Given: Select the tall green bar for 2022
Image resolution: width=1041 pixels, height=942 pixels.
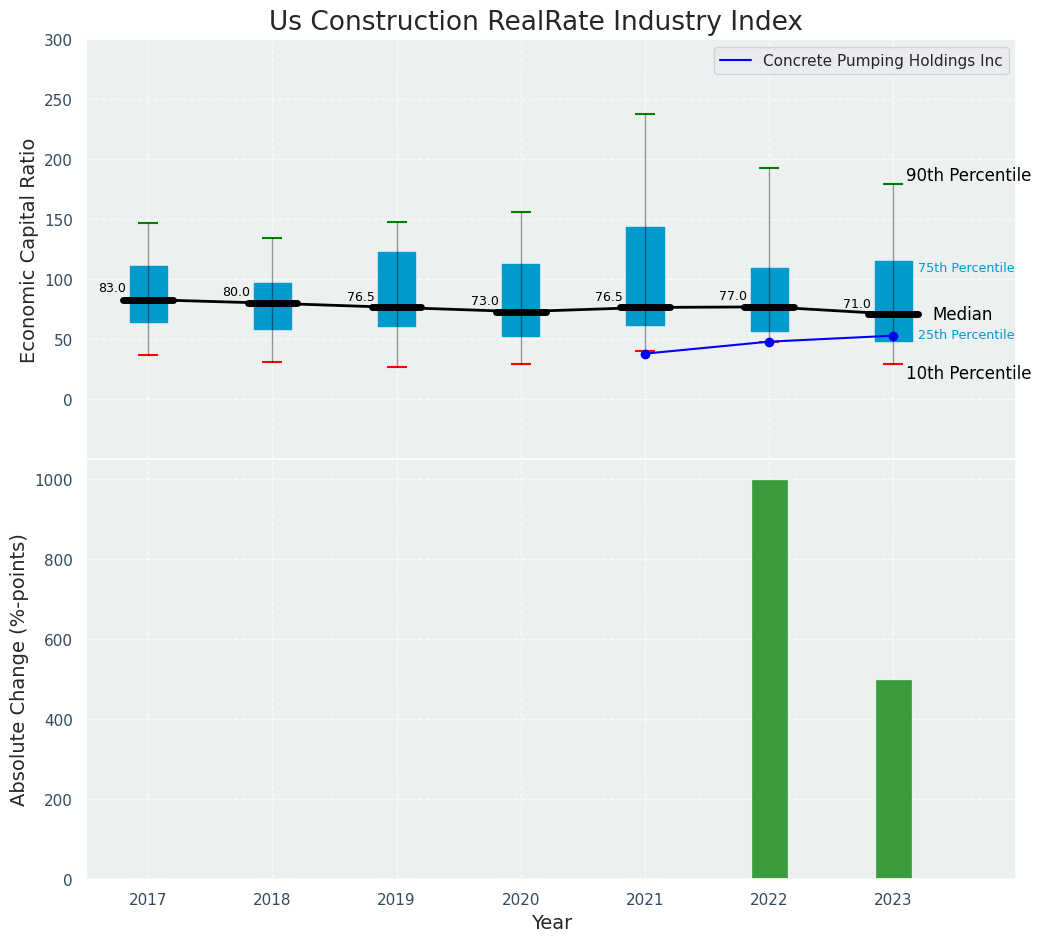Looking at the screenshot, I should (769, 679).
